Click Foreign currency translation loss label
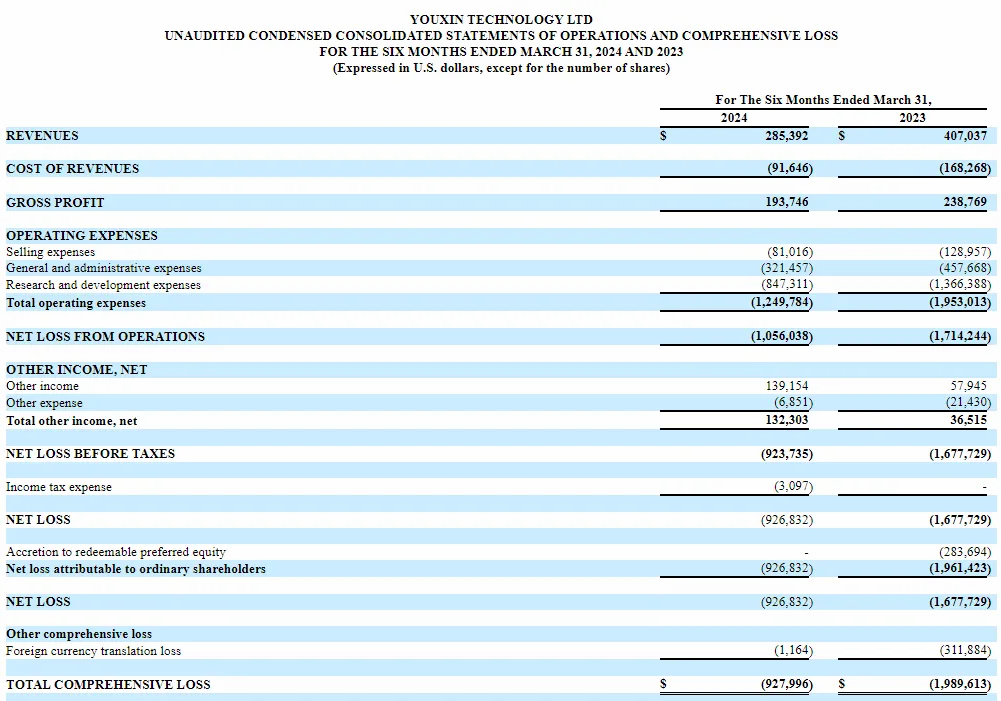Viewport: 1001px width, 701px height. pyautogui.click(x=93, y=651)
